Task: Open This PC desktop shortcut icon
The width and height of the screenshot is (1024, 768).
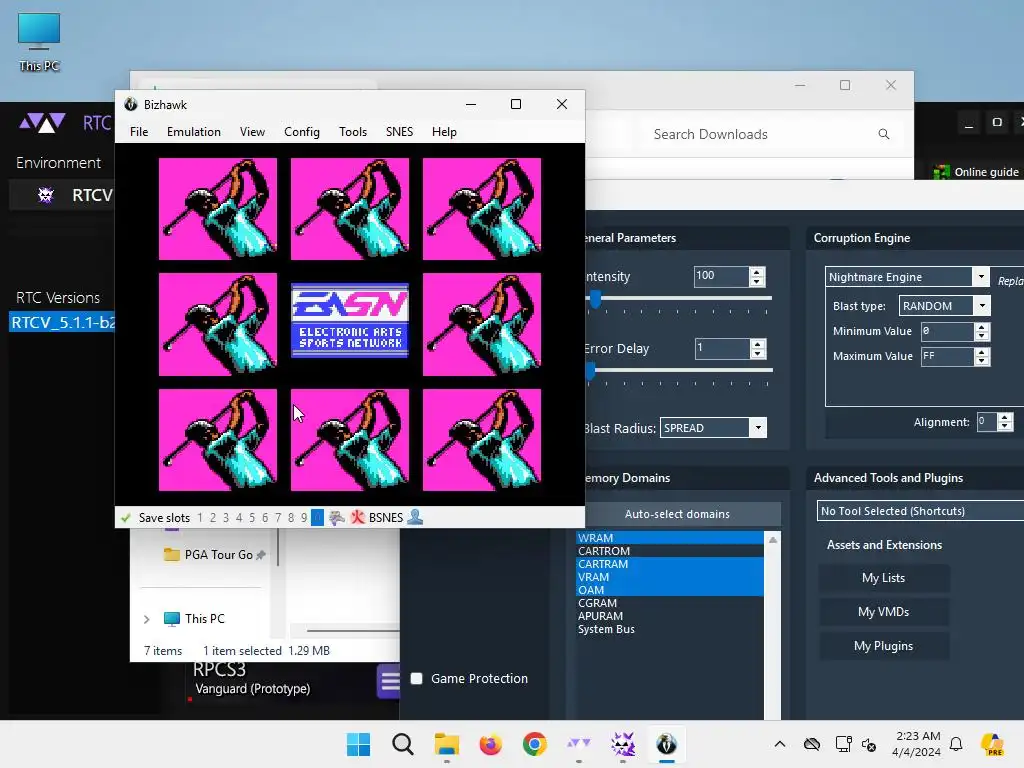Action: (39, 33)
